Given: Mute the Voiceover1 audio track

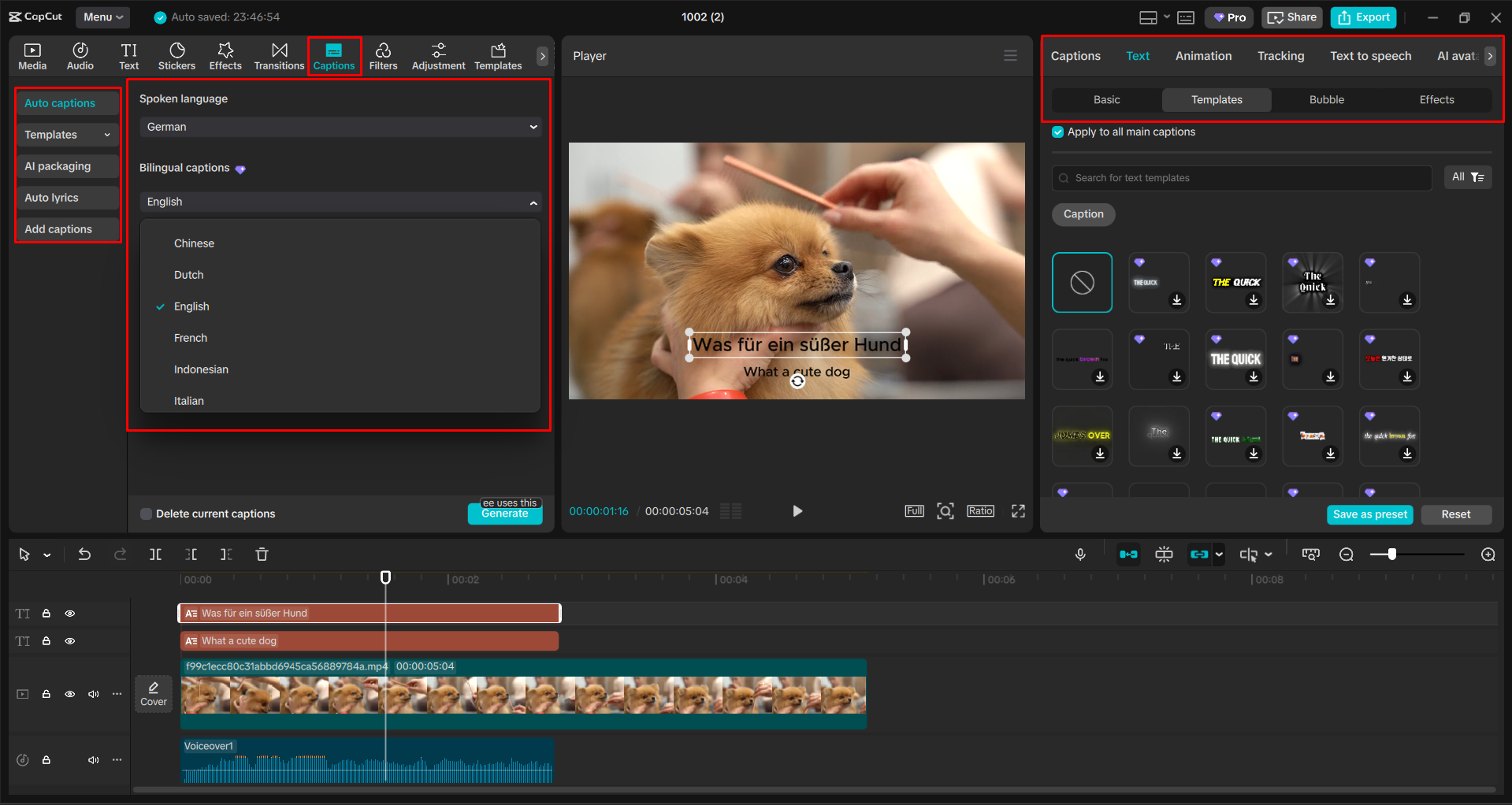Looking at the screenshot, I should (x=93, y=759).
